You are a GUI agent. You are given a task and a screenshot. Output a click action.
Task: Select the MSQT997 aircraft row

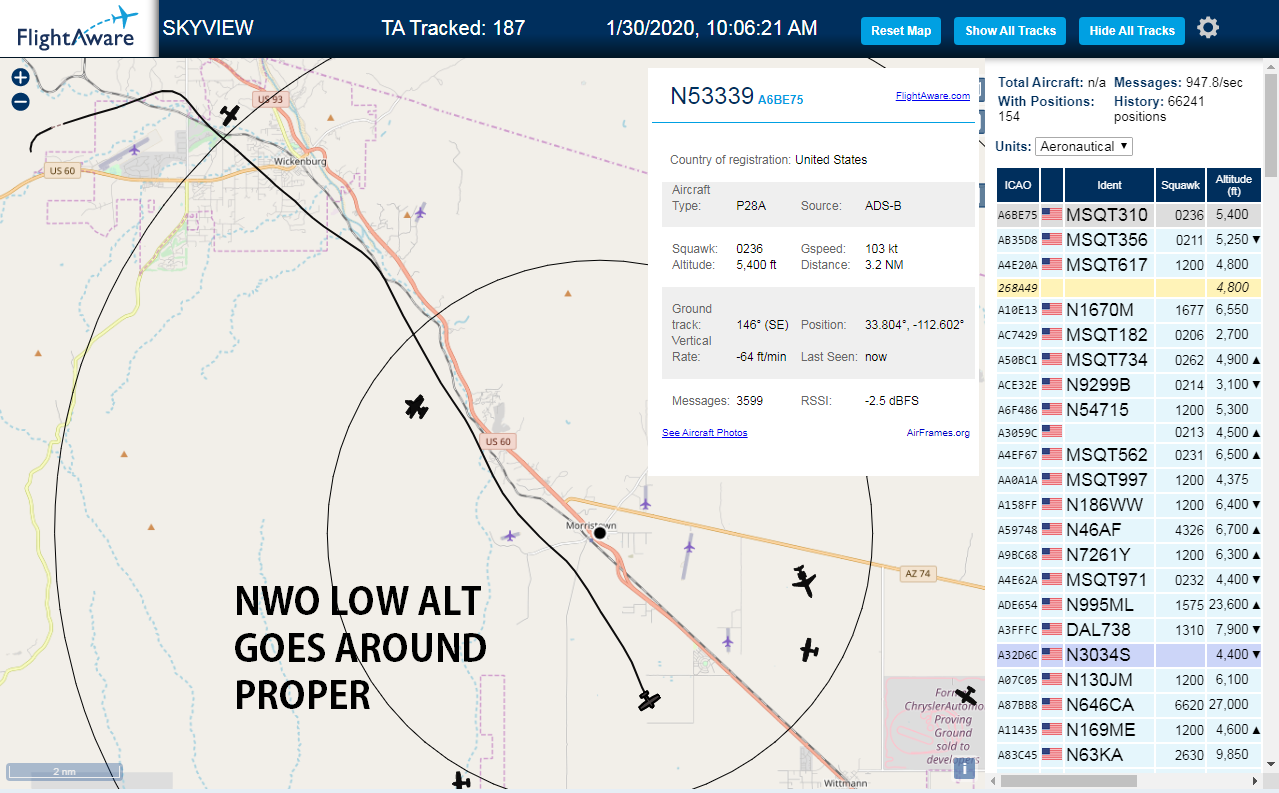tap(1129, 480)
